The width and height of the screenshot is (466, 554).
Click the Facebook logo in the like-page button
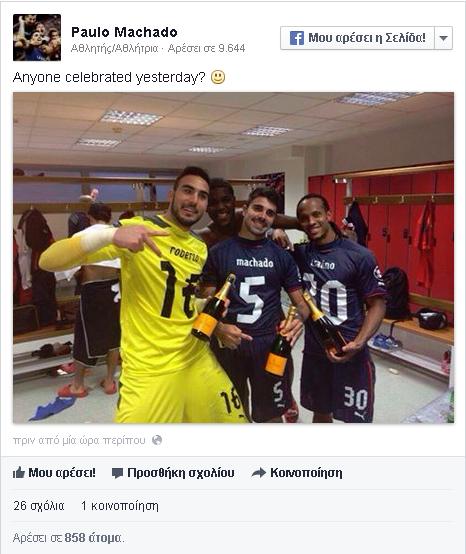pyautogui.click(x=296, y=38)
